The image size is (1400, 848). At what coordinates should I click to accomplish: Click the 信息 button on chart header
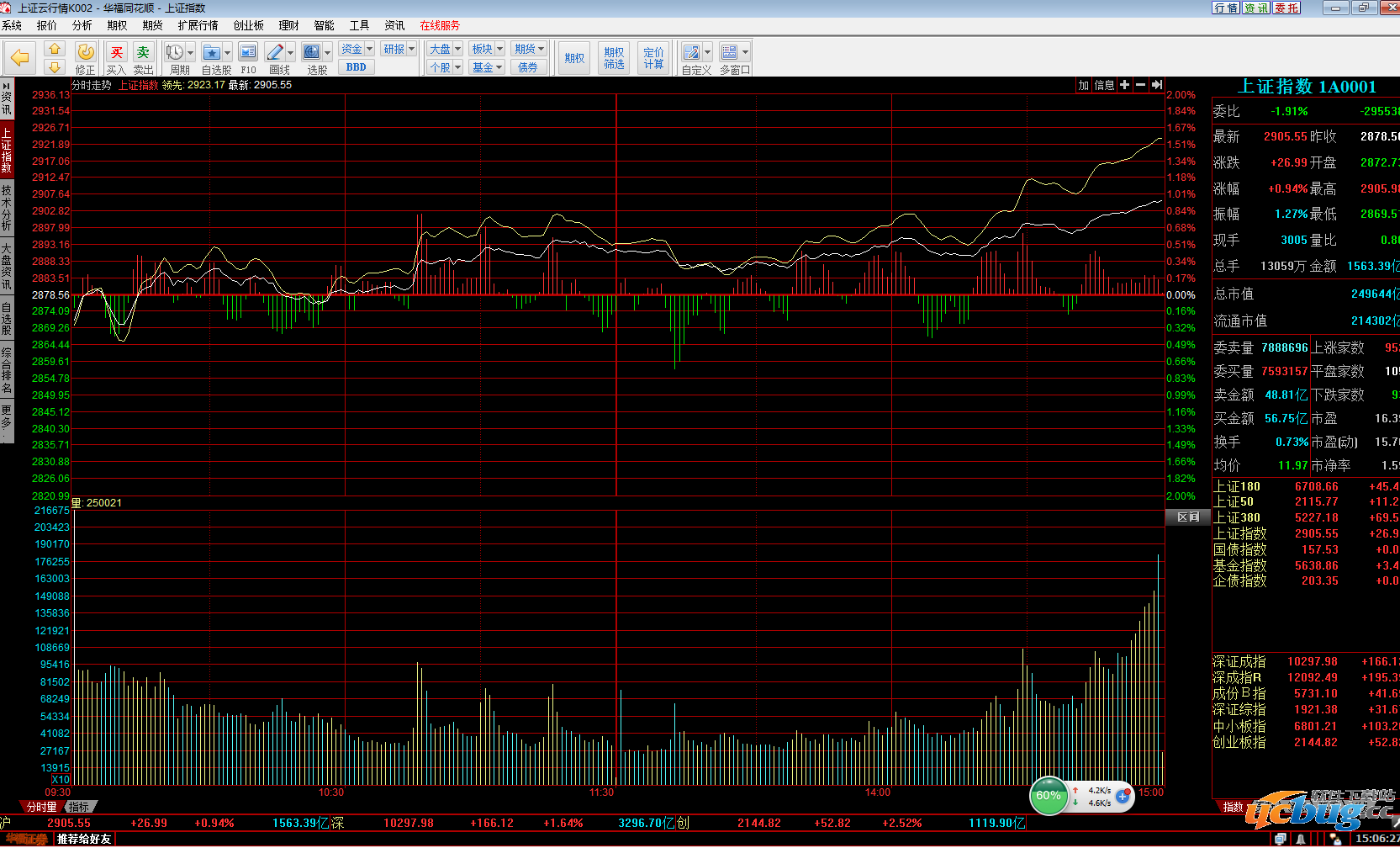click(1104, 85)
